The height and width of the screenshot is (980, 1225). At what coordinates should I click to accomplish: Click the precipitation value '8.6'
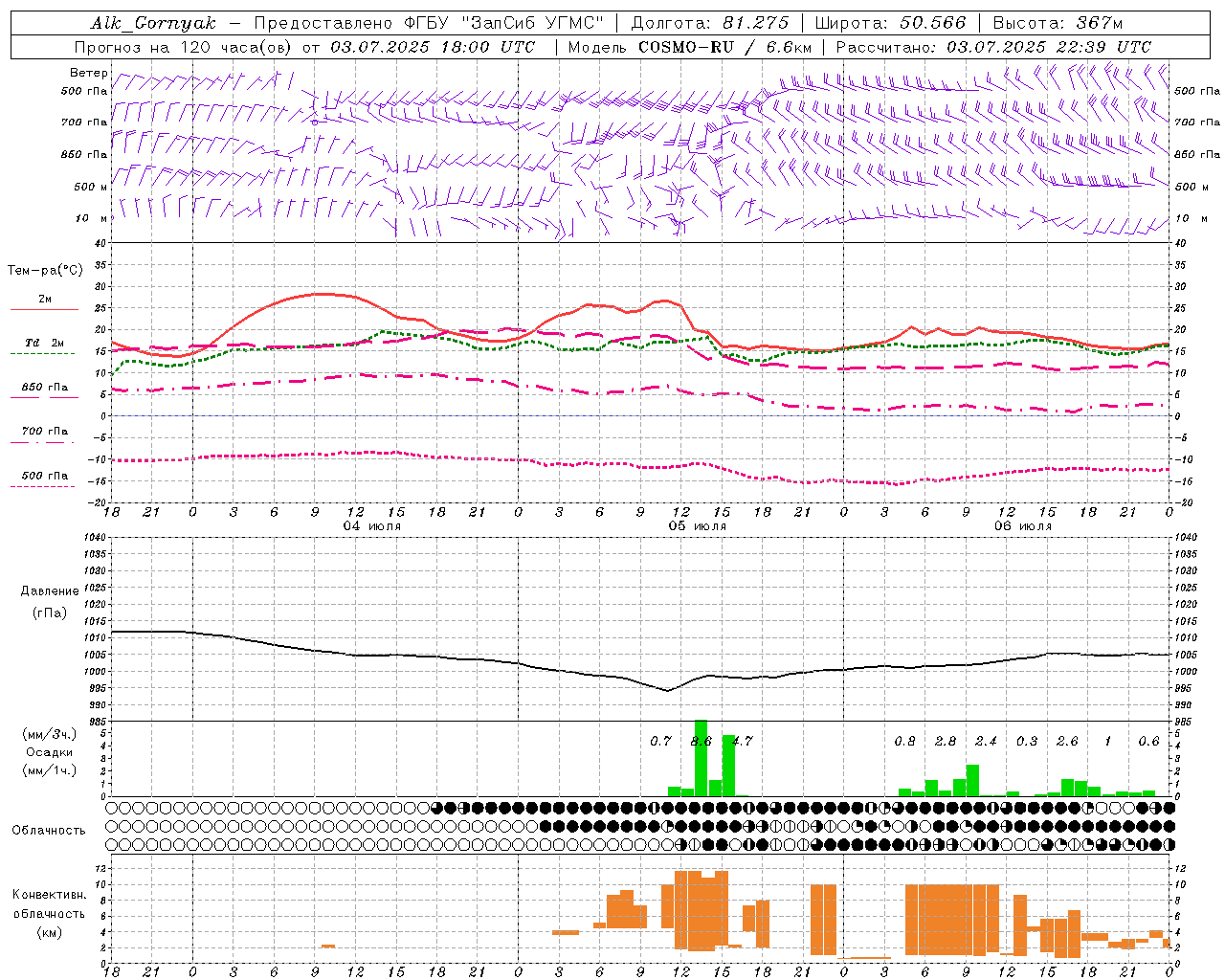[x=701, y=742]
